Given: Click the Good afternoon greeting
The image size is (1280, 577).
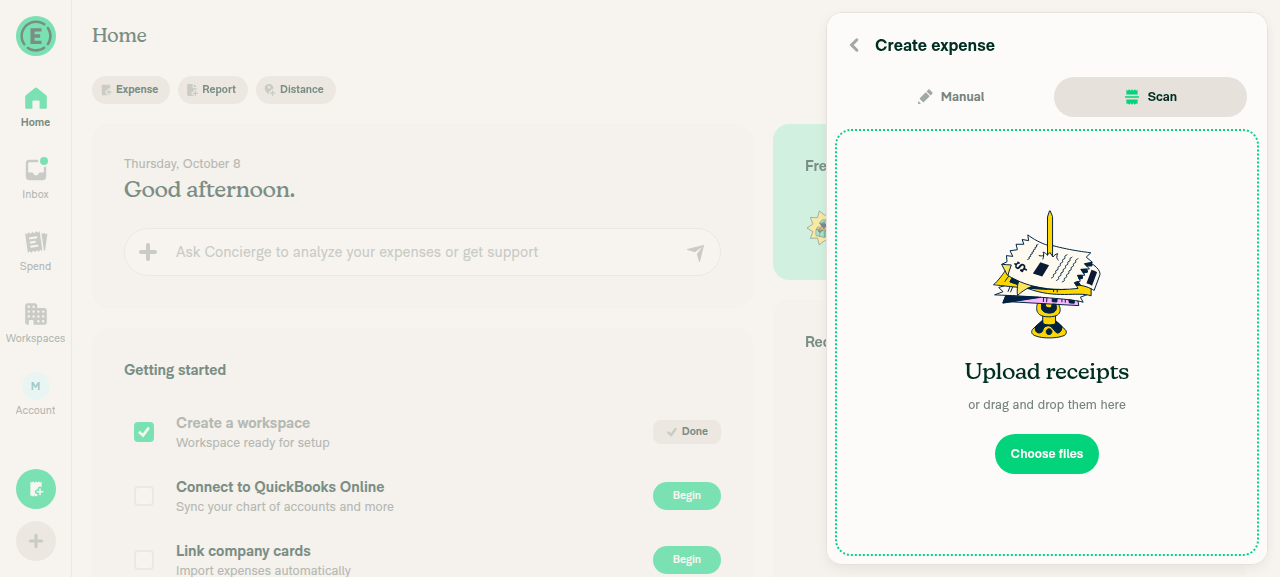Looking at the screenshot, I should pos(209,189).
